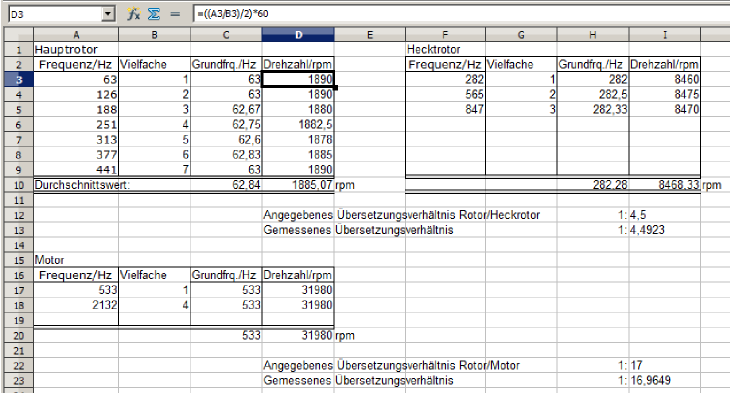Click cell containing 1885
Viewport: 730px width, 393px height.
[x=298, y=155]
